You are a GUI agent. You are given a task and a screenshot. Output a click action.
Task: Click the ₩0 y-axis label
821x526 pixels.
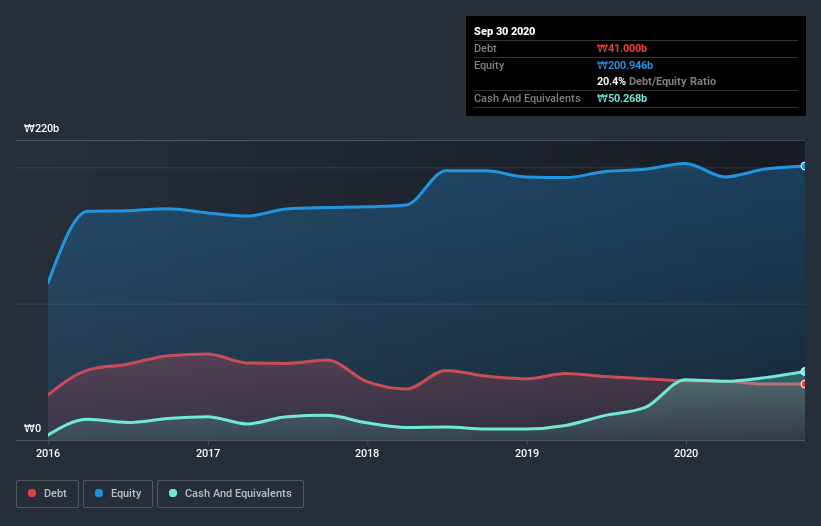(32, 428)
